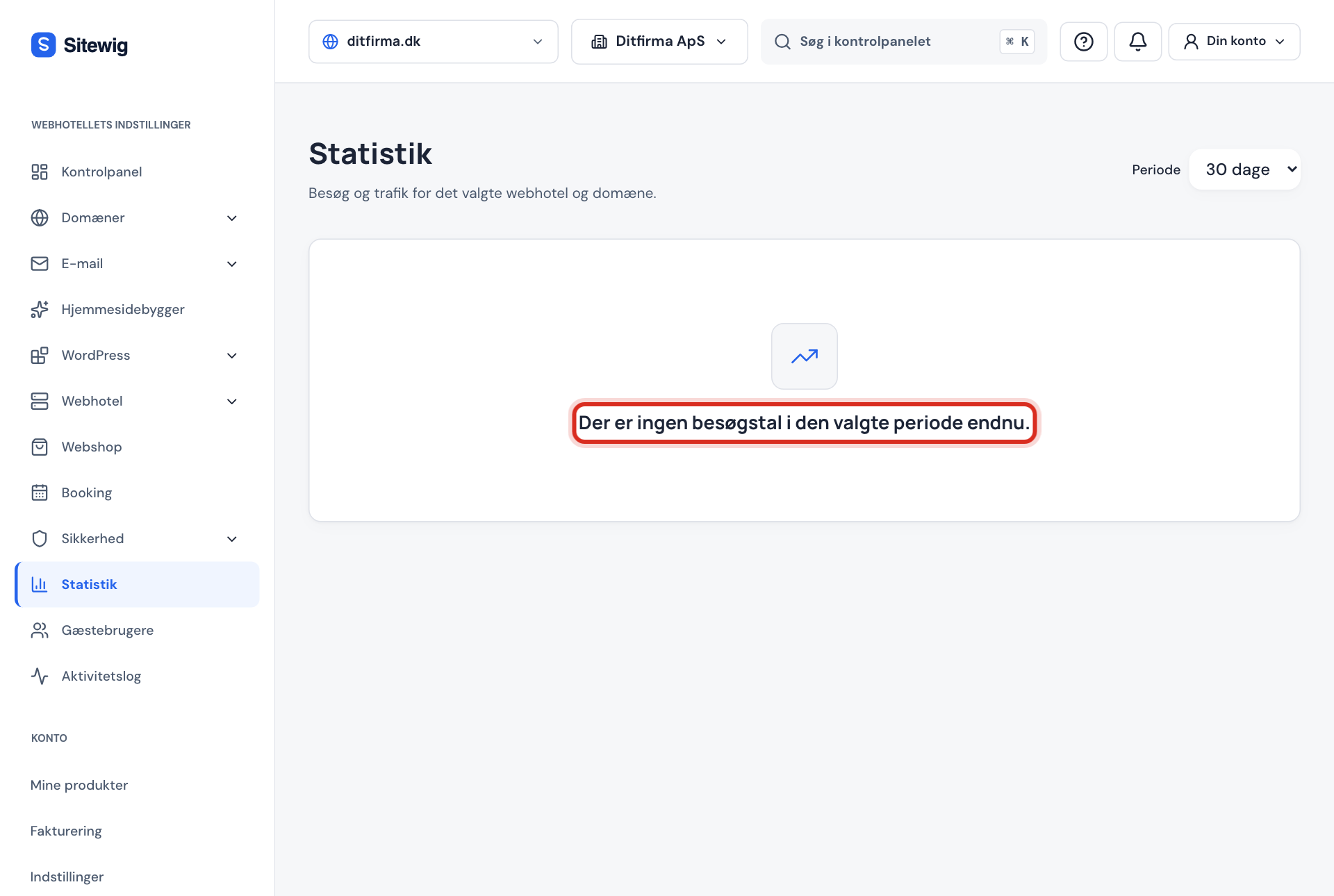Image resolution: width=1334 pixels, height=896 pixels.
Task: Open the Booking sidebar item
Action: (137, 492)
